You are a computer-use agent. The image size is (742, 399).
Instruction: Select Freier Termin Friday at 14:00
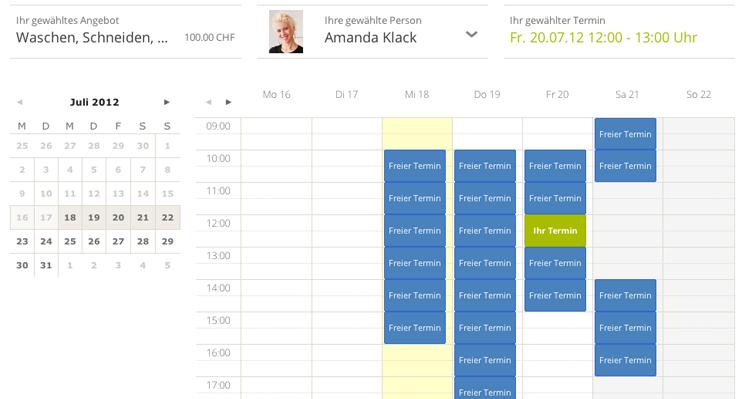[x=555, y=295]
